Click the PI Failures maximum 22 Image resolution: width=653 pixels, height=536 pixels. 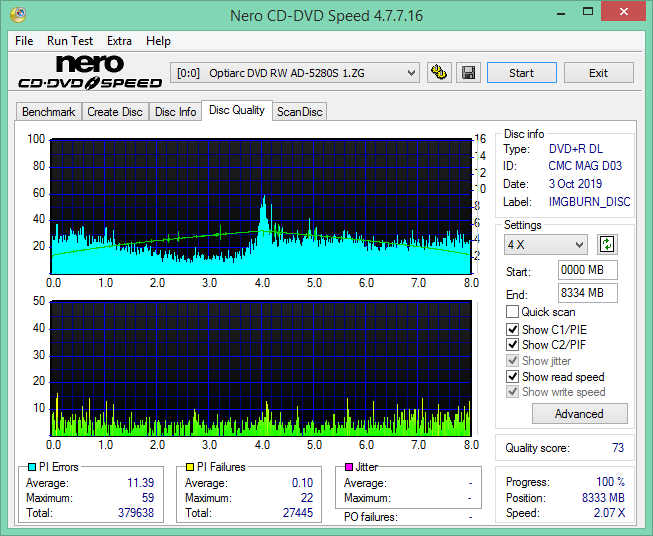[x=307, y=498]
